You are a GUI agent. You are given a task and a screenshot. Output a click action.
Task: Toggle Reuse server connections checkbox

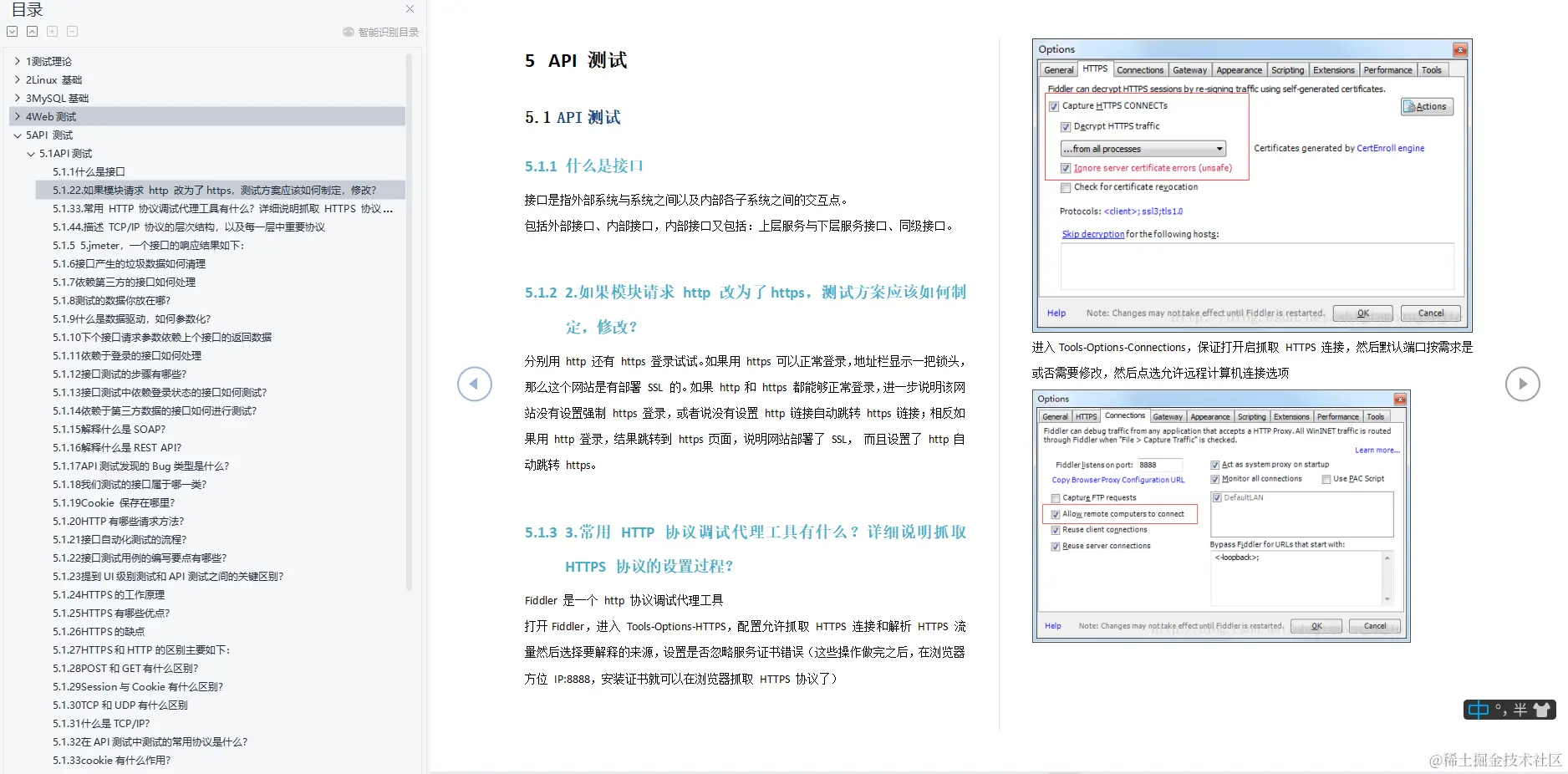tap(1056, 546)
